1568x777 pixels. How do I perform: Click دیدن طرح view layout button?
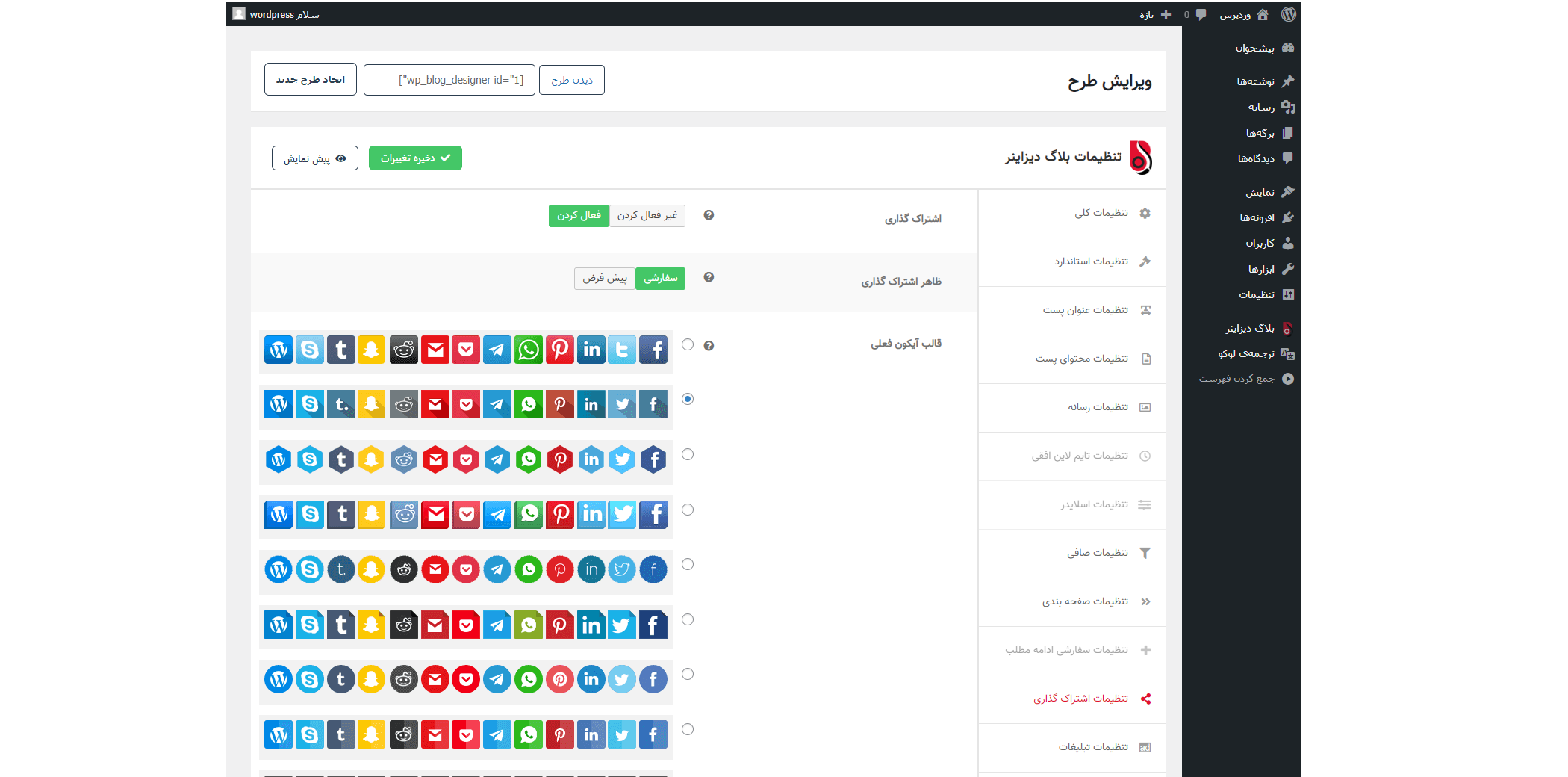pos(572,80)
